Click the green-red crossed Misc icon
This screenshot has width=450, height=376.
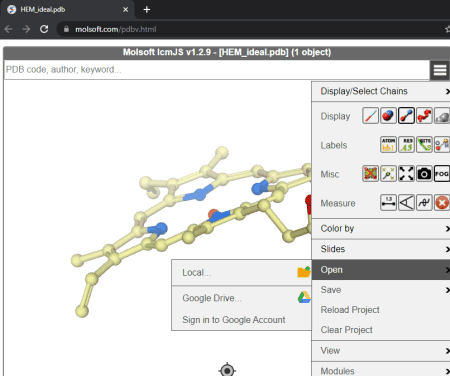pos(370,174)
